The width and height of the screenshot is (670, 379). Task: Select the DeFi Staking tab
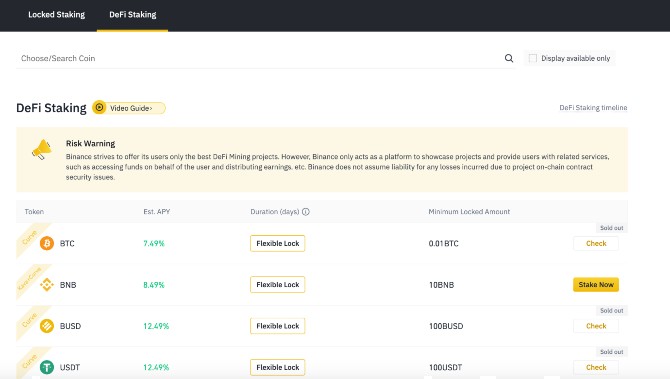click(x=132, y=15)
